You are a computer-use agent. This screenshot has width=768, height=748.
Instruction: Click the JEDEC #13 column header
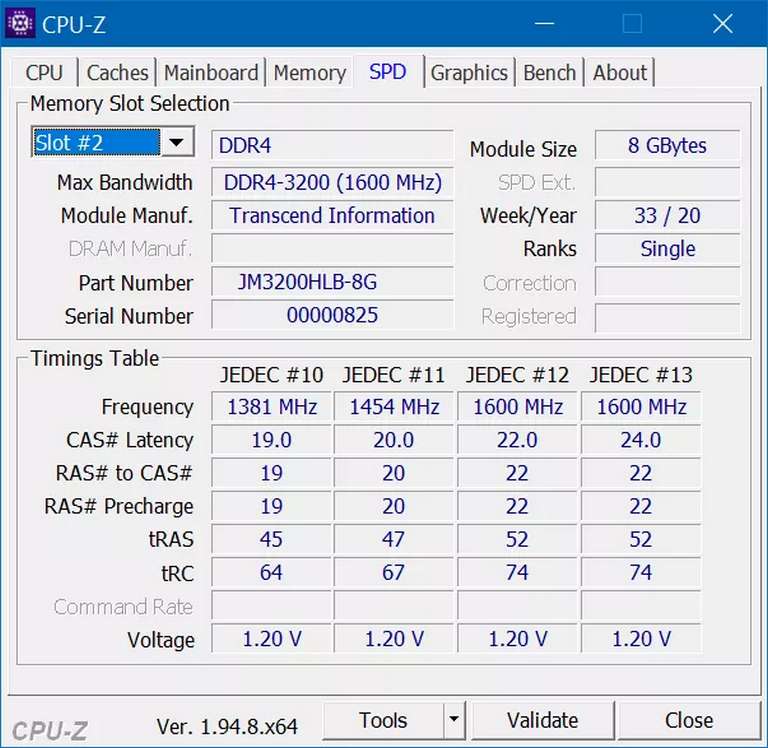pos(641,375)
